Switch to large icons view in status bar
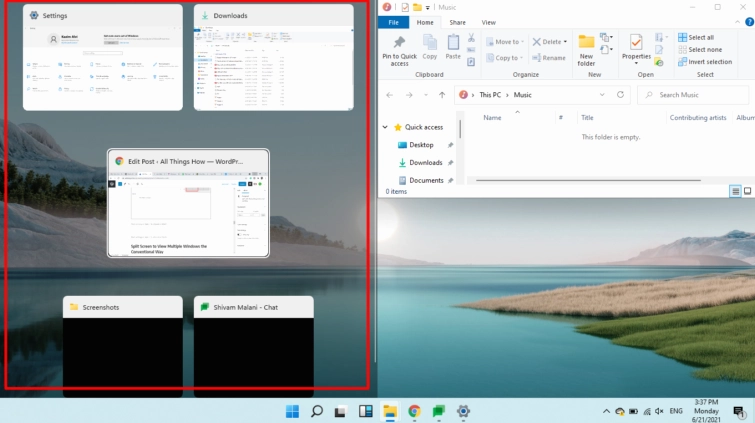Viewport: 755px width, 423px height. point(747,191)
